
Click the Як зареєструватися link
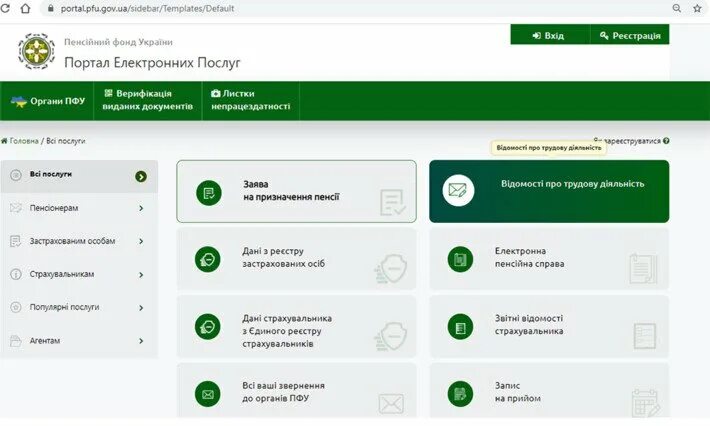tap(627, 141)
